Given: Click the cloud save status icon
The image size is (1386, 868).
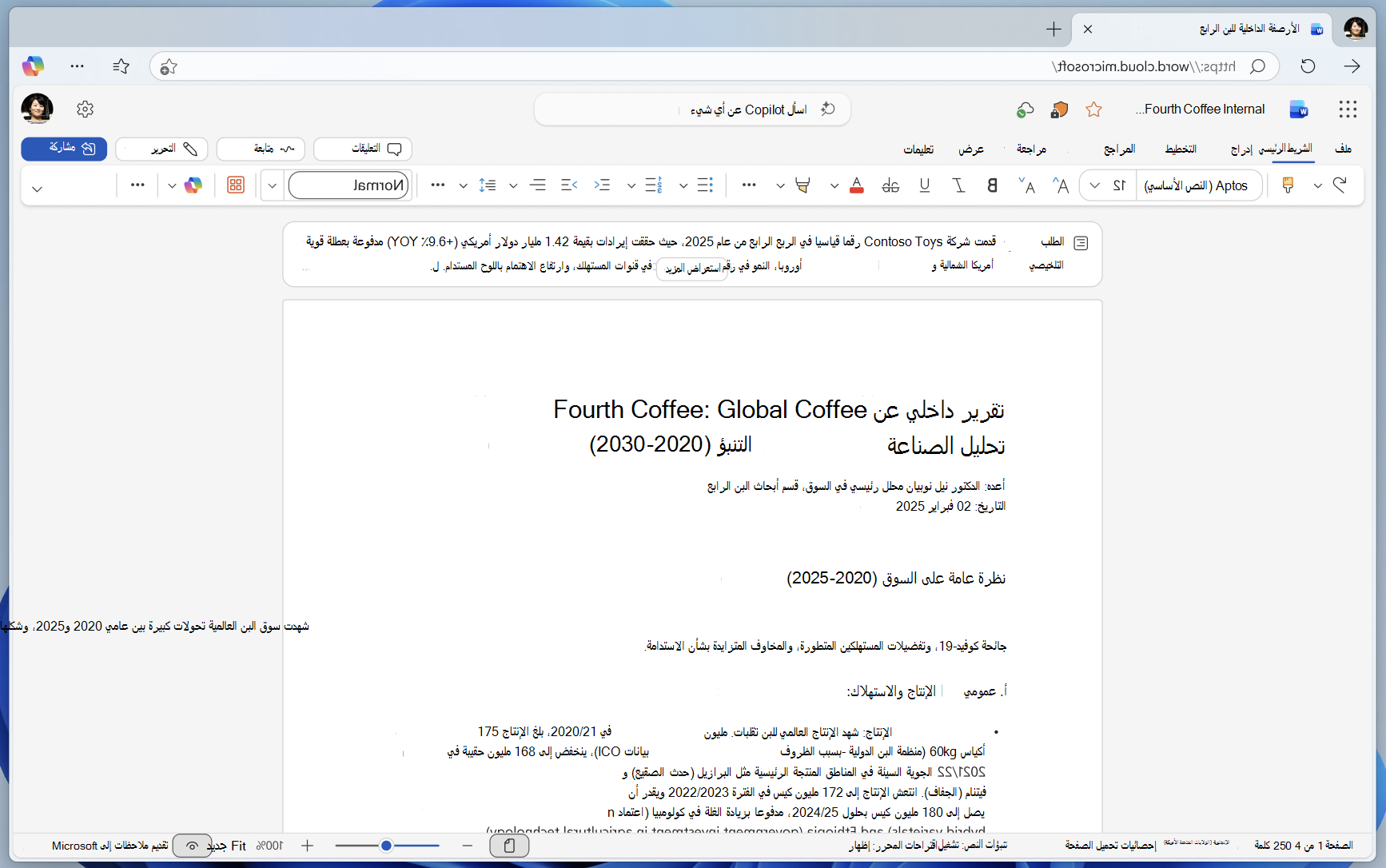Looking at the screenshot, I should tap(1025, 109).
